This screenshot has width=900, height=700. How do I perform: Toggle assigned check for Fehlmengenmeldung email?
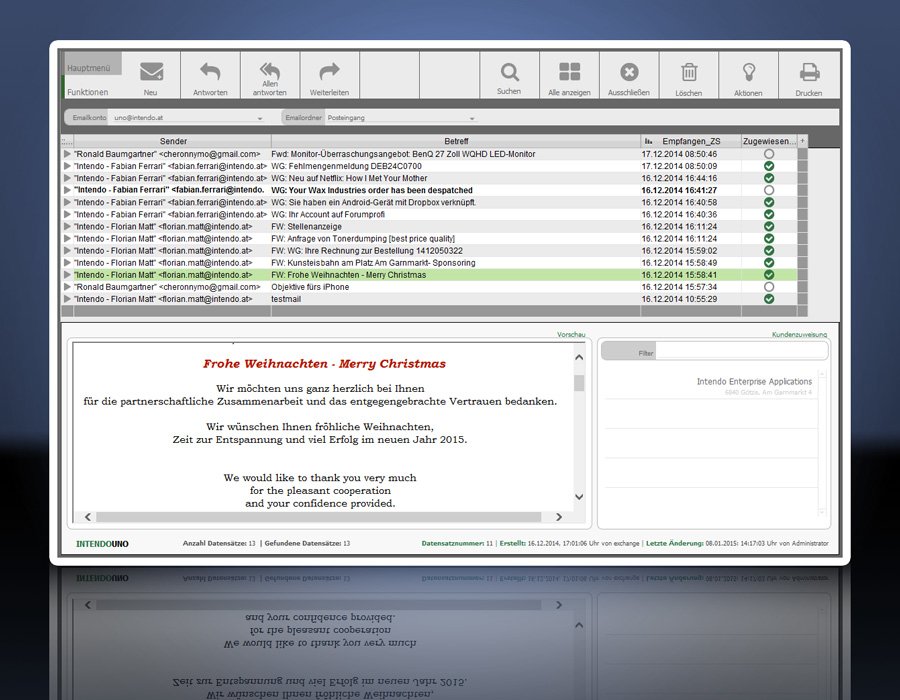(x=769, y=166)
